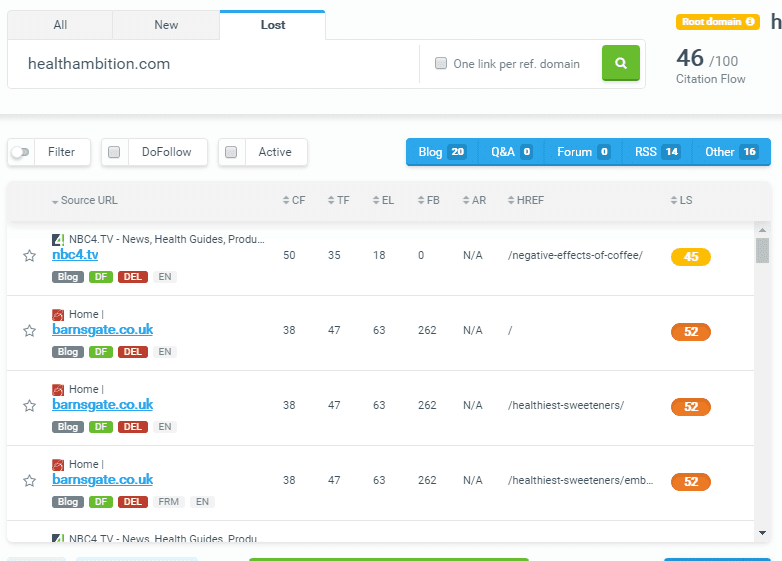The image size is (782, 561).
Task: Click the 46 /100 Citation Flow score
Action: [707, 59]
